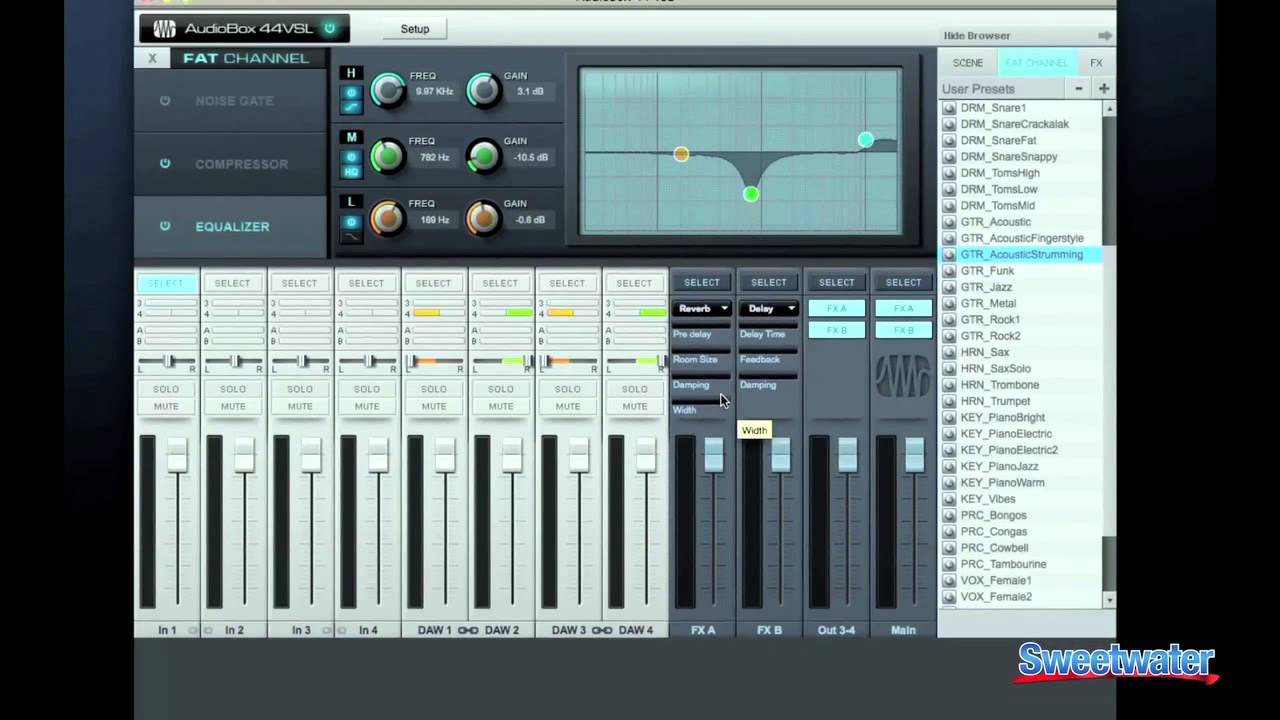Click the In 4 volume fader

[x=378, y=454]
